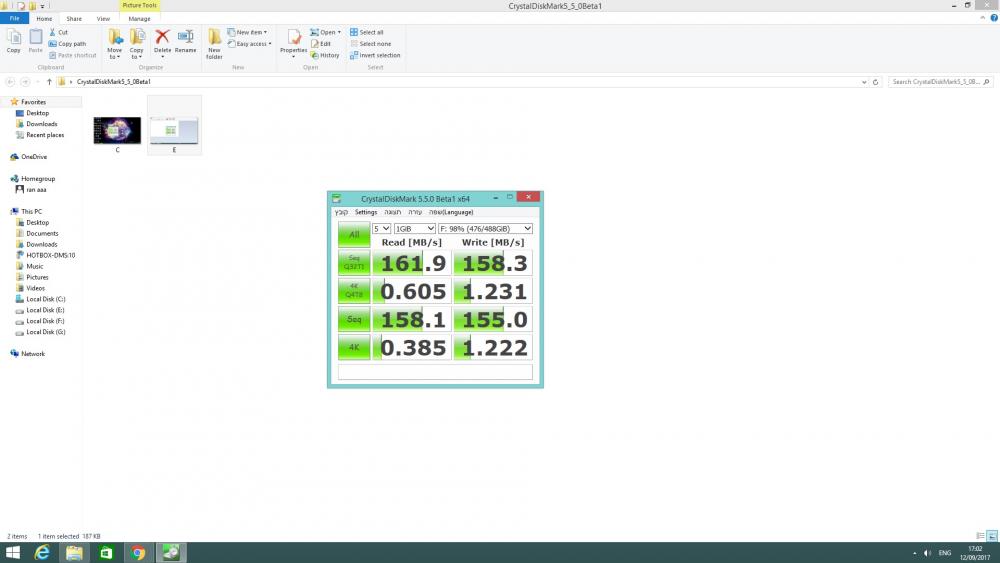This screenshot has height=563, width=1000.
Task: Click History in the Open group
Action: click(325, 55)
